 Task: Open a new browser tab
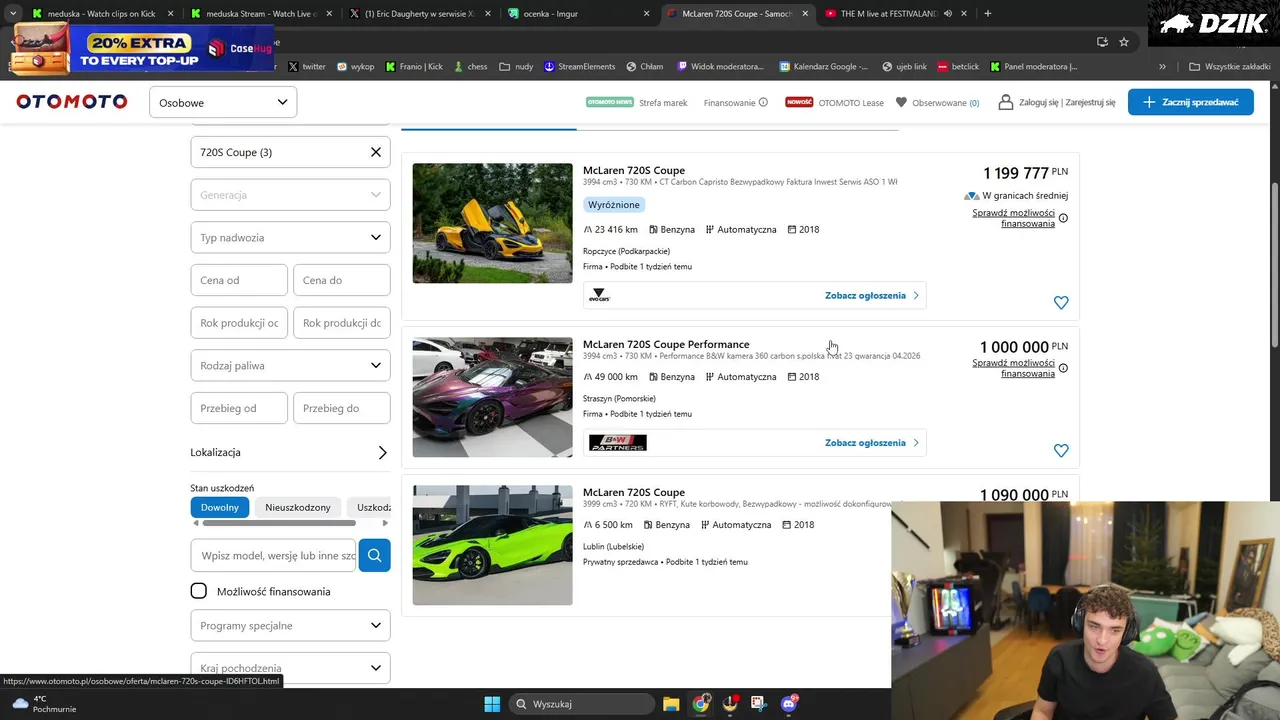pyautogui.click(x=988, y=13)
